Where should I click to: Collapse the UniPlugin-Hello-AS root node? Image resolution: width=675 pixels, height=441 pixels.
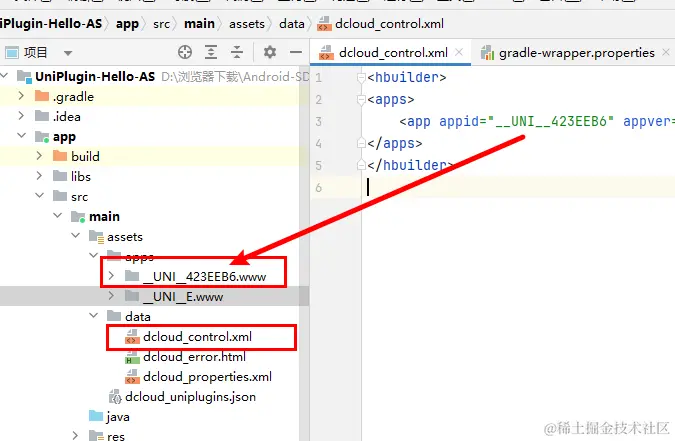[5, 76]
